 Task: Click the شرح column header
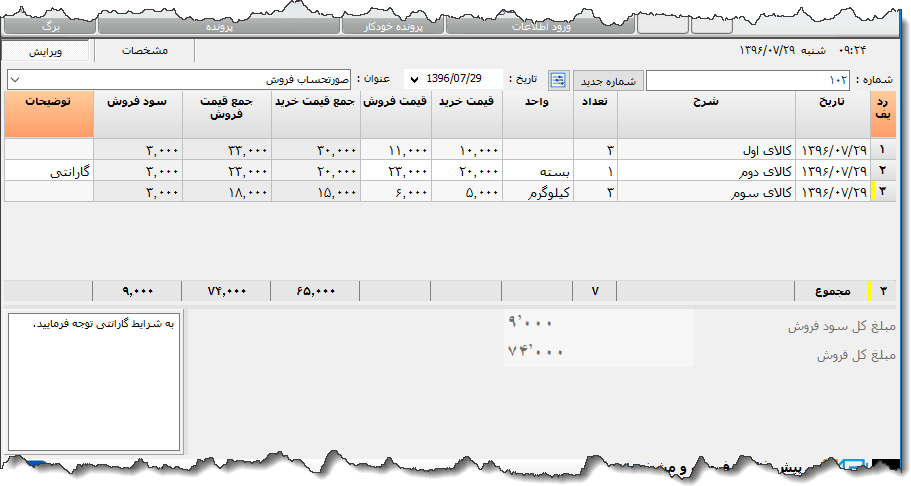click(706, 114)
